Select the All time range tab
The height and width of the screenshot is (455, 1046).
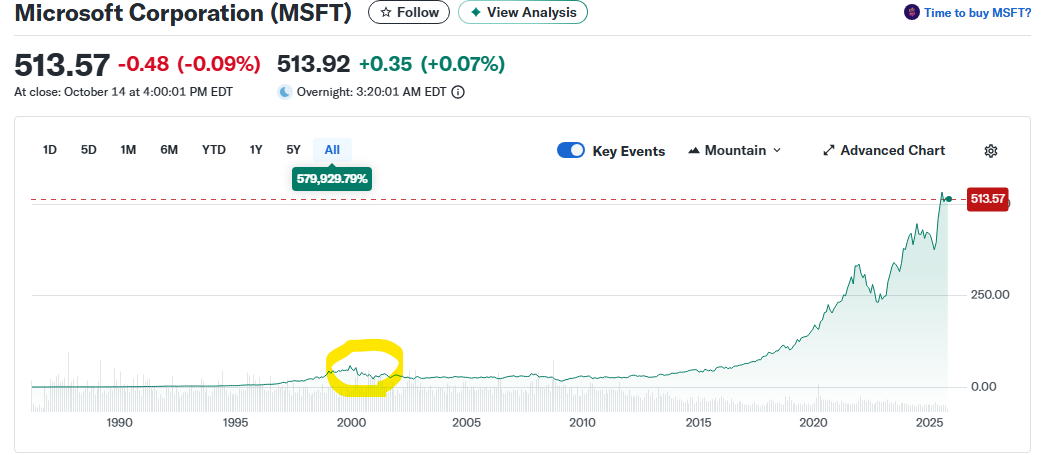332,150
